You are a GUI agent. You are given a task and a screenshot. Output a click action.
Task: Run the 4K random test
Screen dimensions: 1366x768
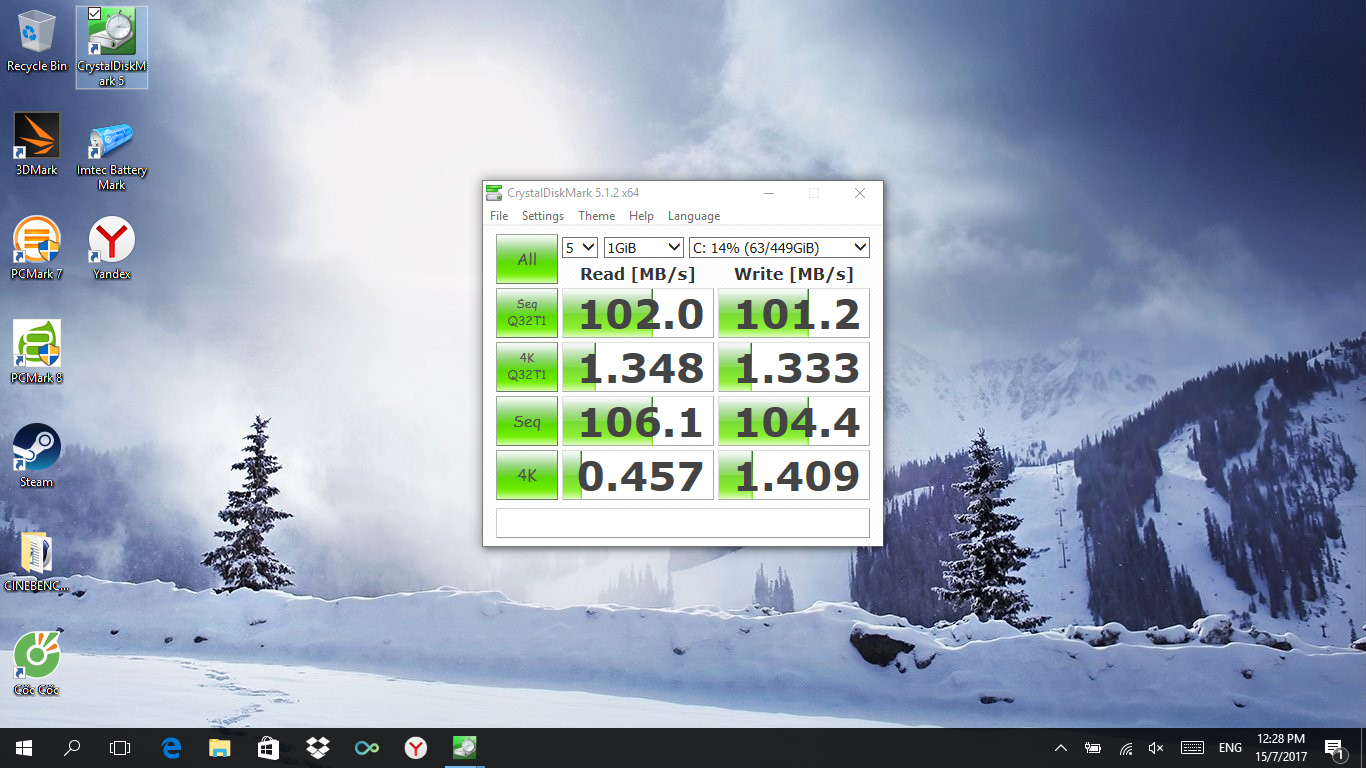526,474
